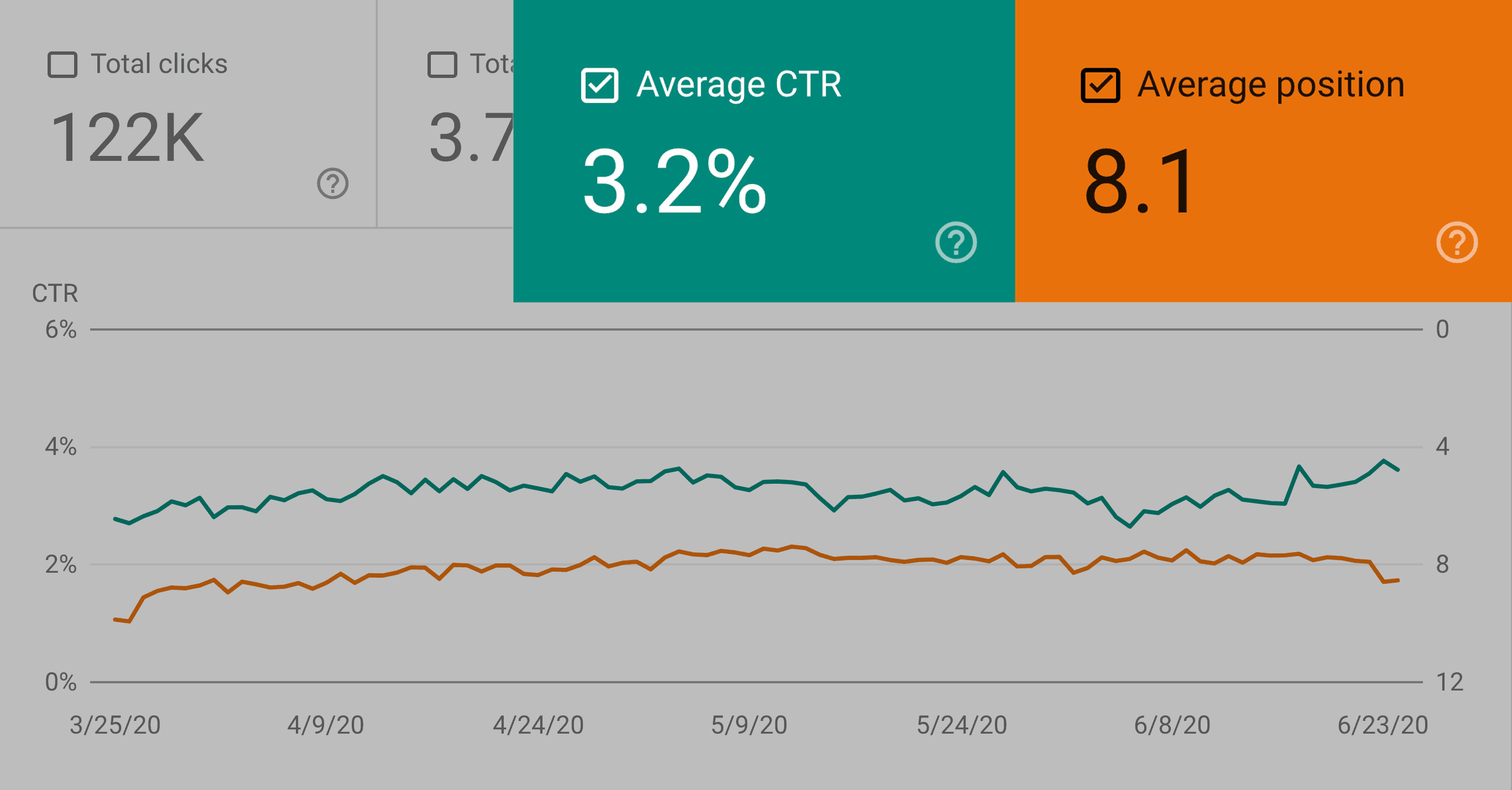
Task: Click the 3/25/20 date label
Action: (115, 725)
